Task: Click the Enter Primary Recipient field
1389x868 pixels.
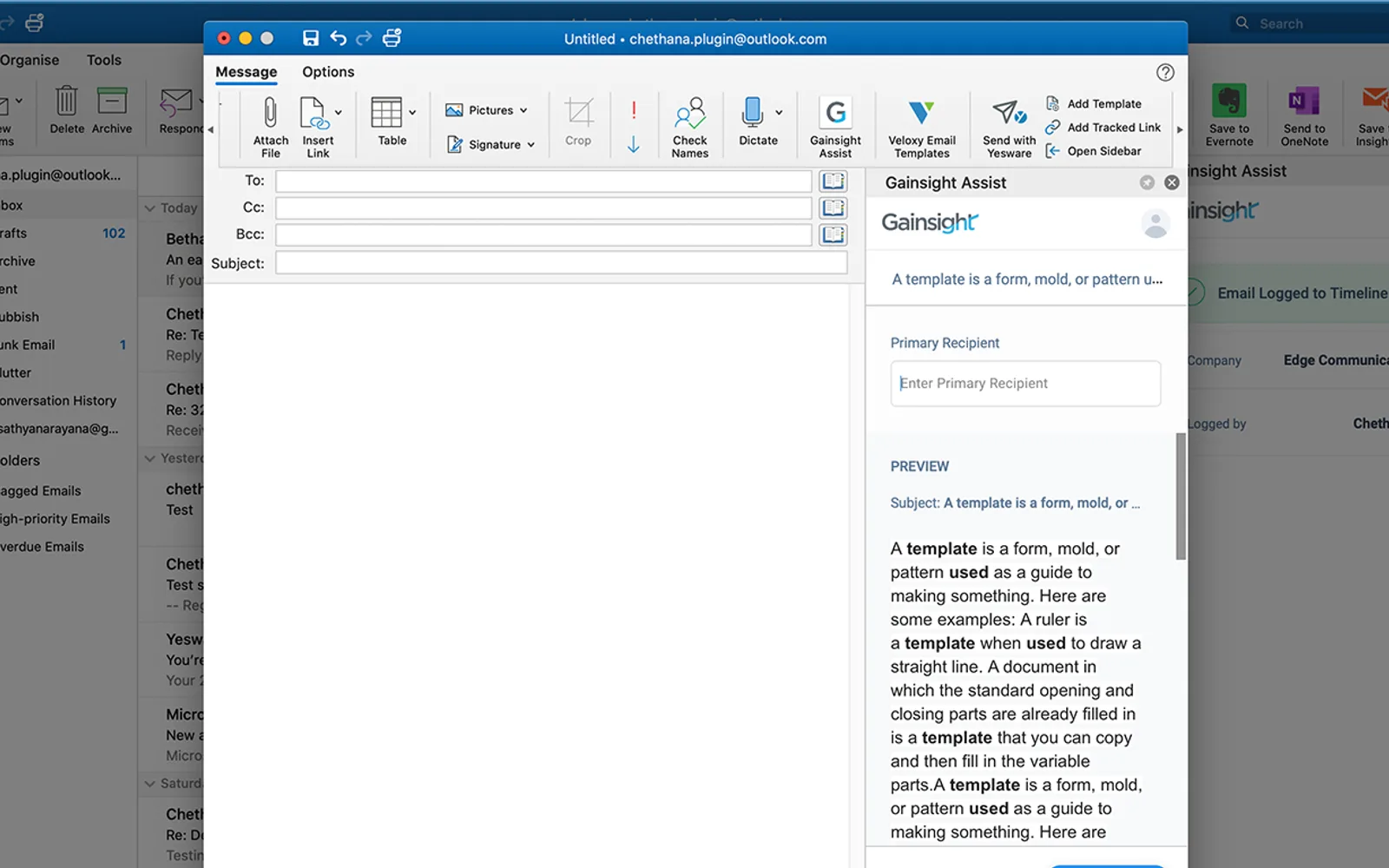Action: tap(1025, 384)
